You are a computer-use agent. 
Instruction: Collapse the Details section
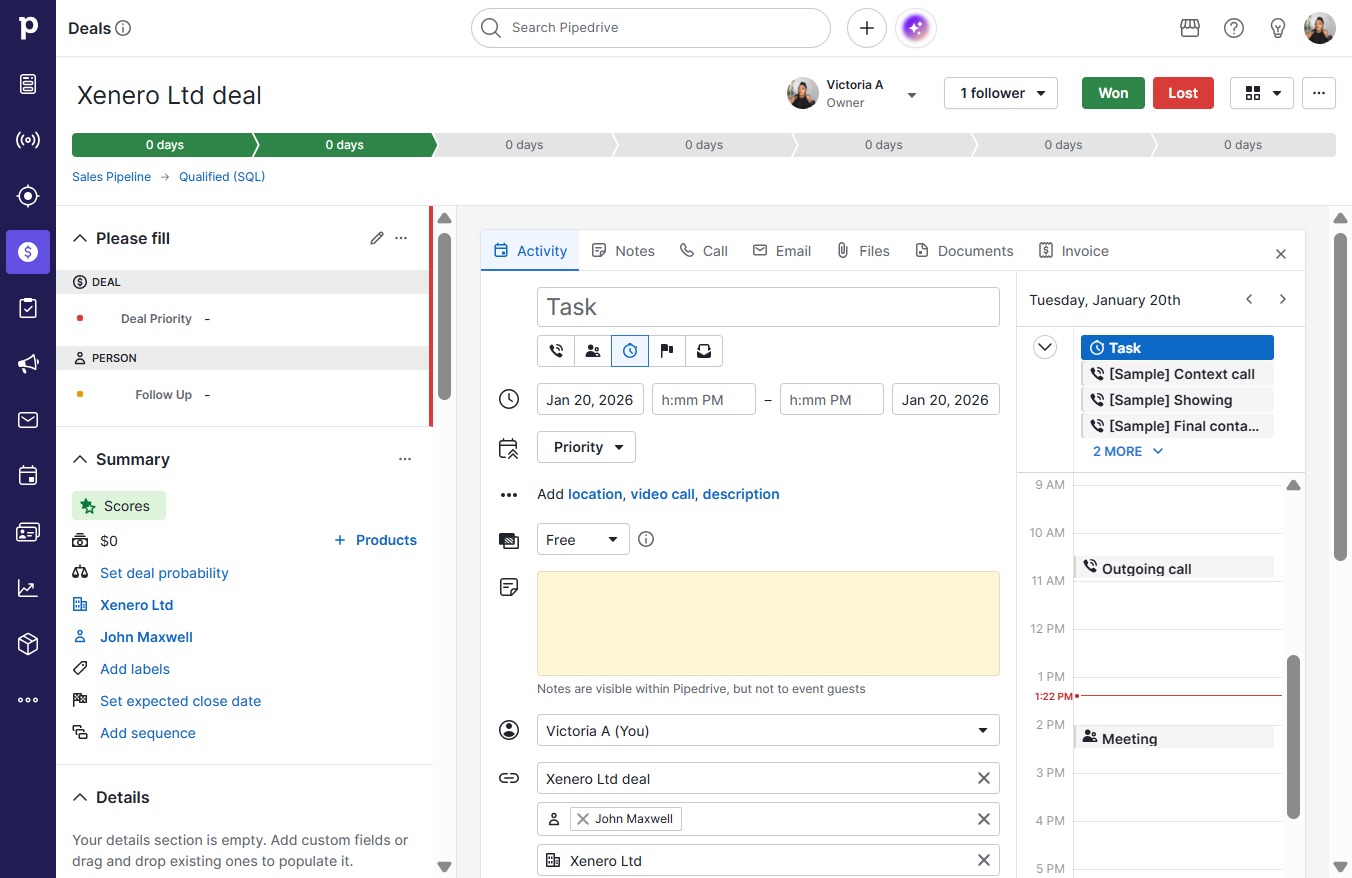80,797
